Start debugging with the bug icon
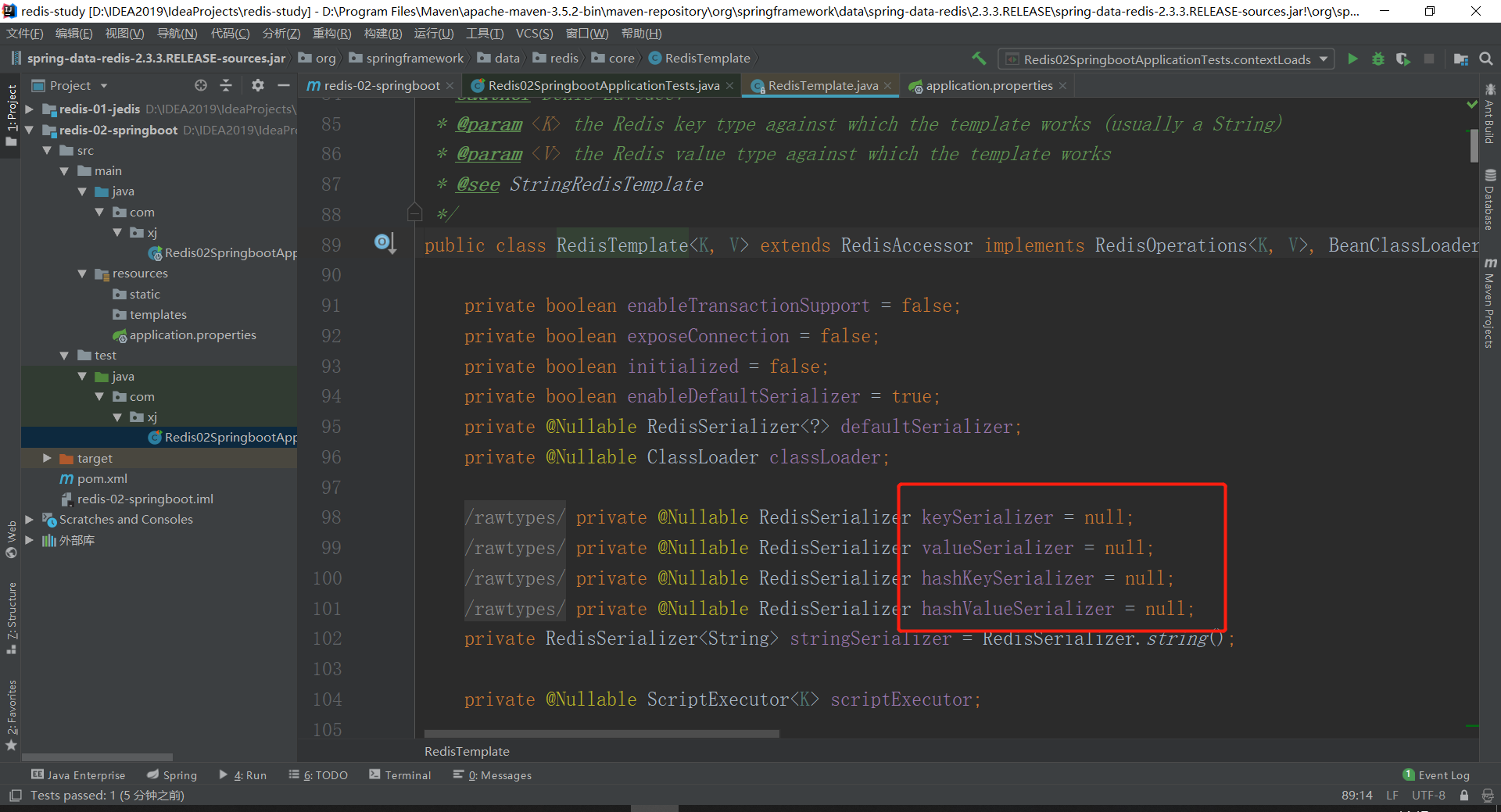Screen dimensions: 1501x812 pyautogui.click(x=1378, y=59)
